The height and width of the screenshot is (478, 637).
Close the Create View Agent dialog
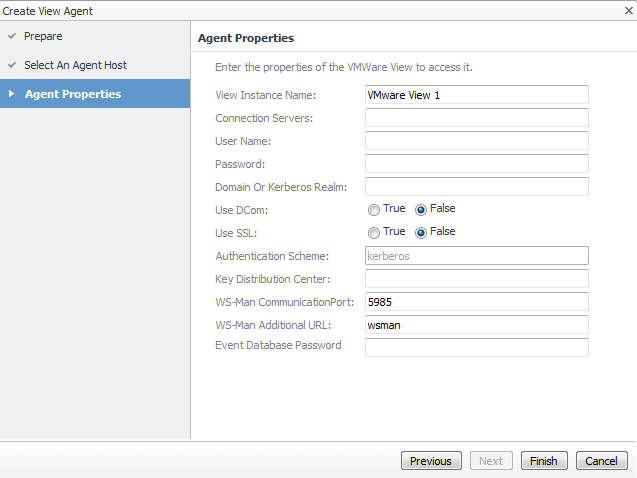coord(625,9)
